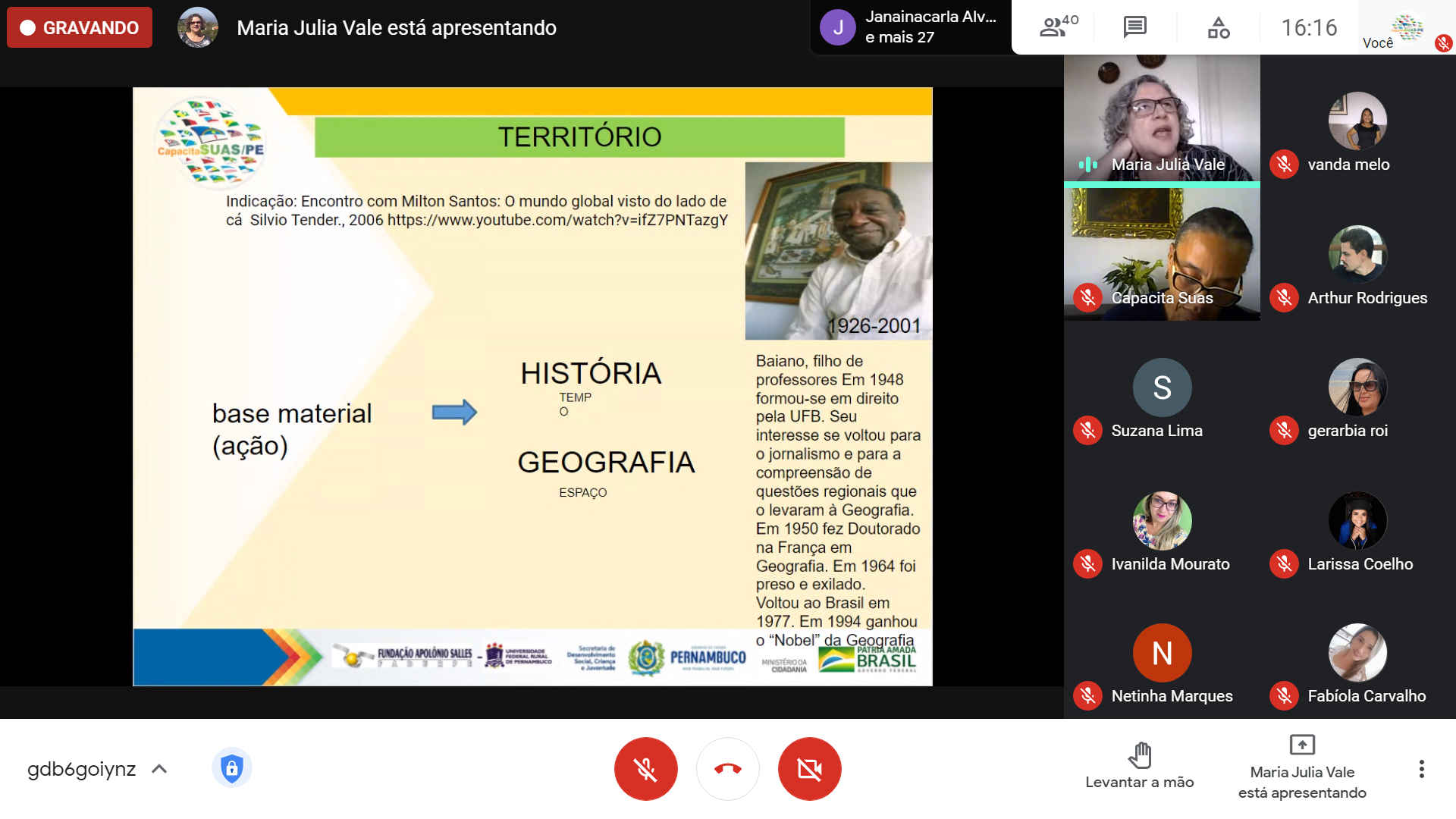Hang up with the red phone button
Image resolution: width=1456 pixels, height=819 pixels.
(727, 769)
